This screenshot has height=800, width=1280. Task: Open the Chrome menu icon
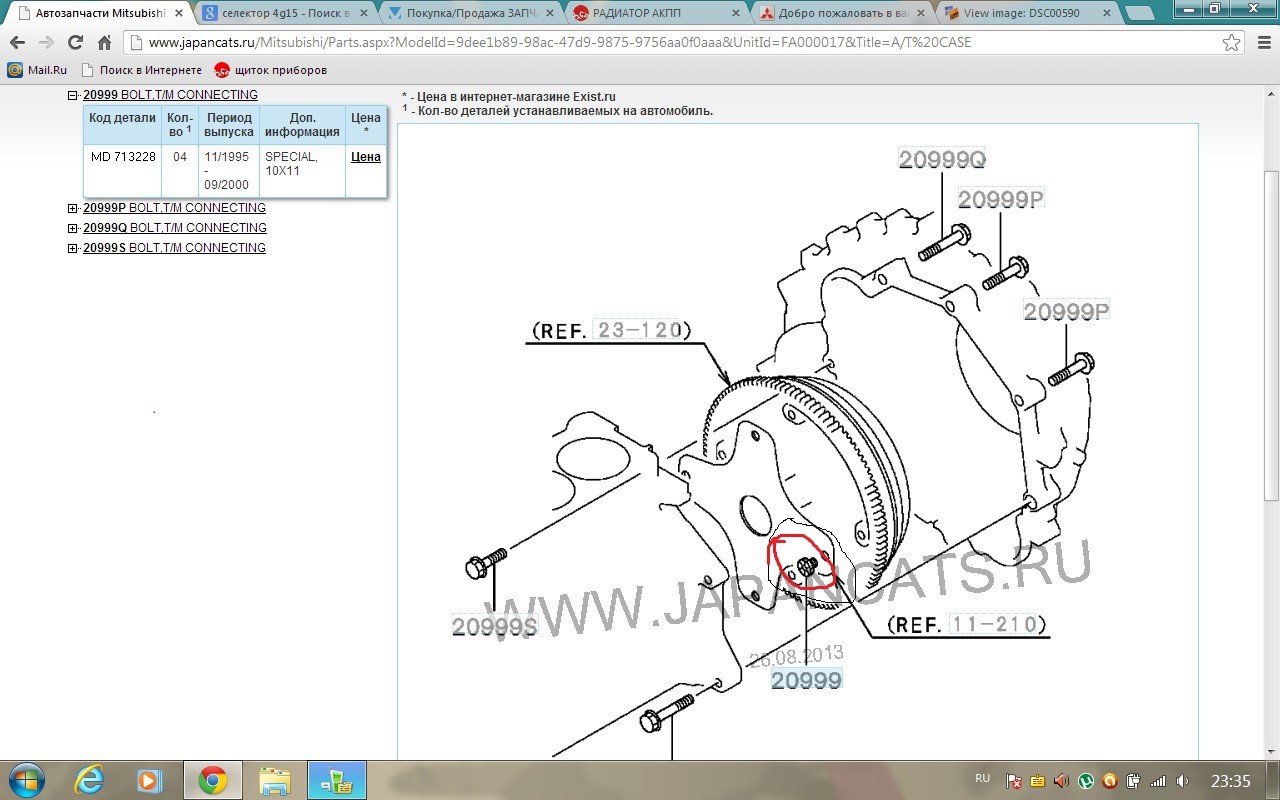click(1262, 43)
